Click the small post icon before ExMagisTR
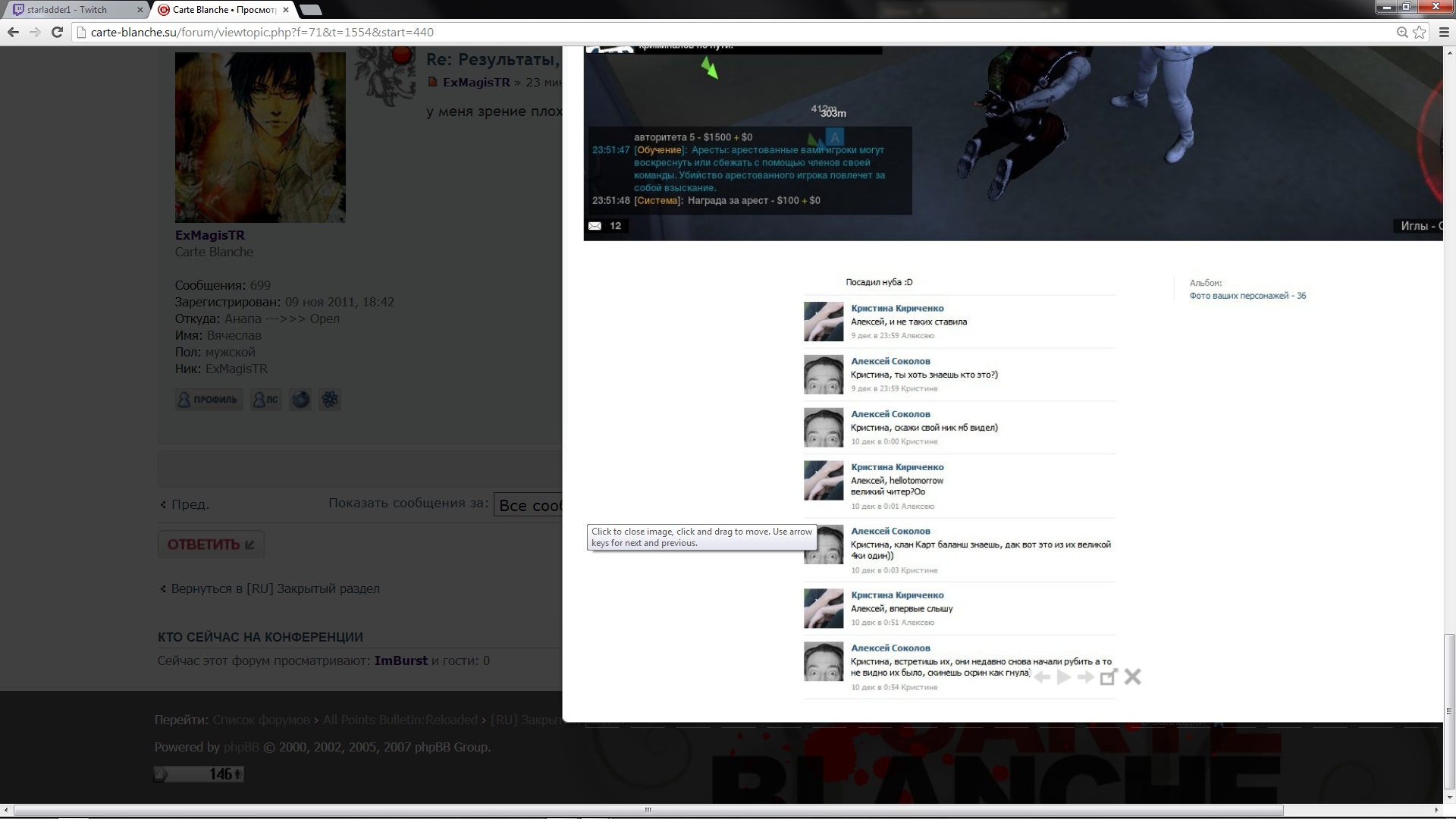1456x819 pixels. pyautogui.click(x=432, y=82)
